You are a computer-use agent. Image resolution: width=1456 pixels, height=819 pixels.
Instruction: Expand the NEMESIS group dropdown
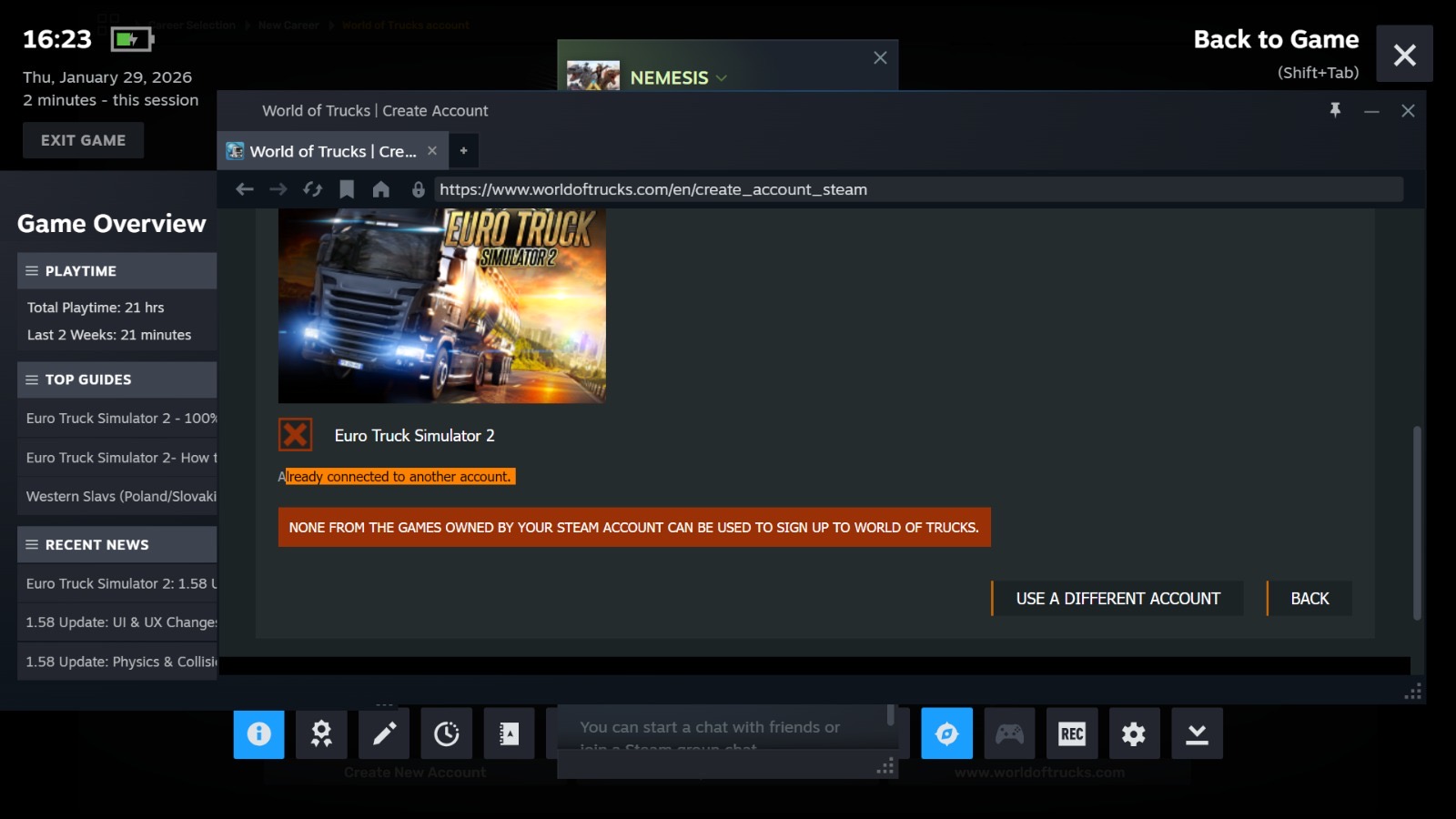click(x=721, y=78)
